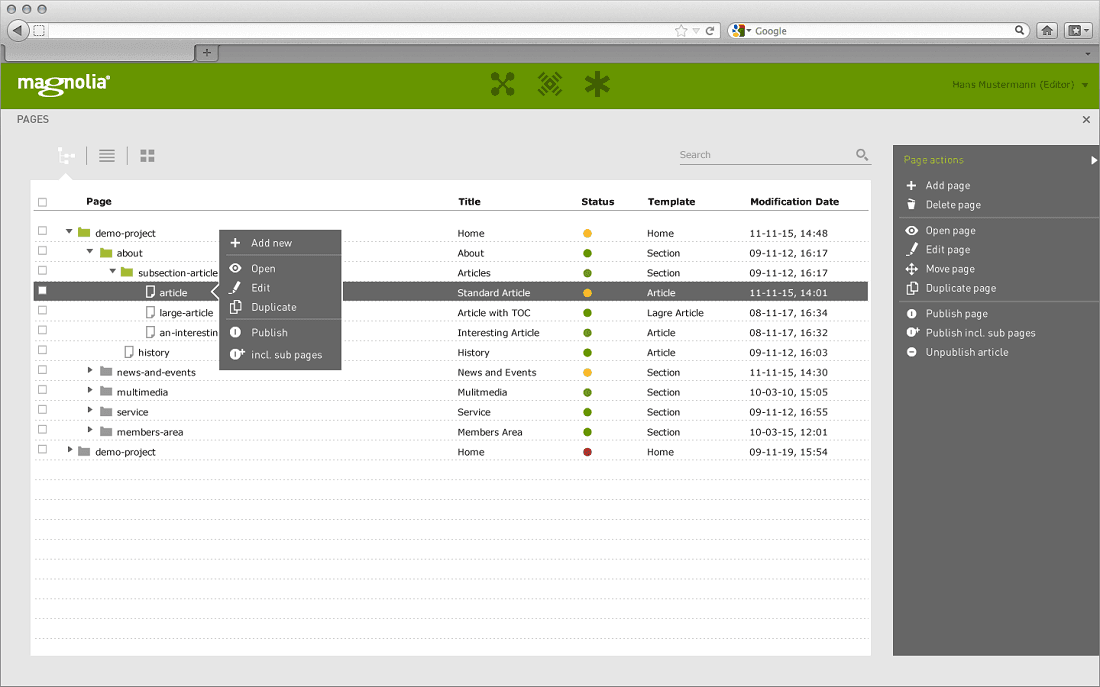Check the select-all checkbox in column header
Screen dimensions: 1100x687
41,201
